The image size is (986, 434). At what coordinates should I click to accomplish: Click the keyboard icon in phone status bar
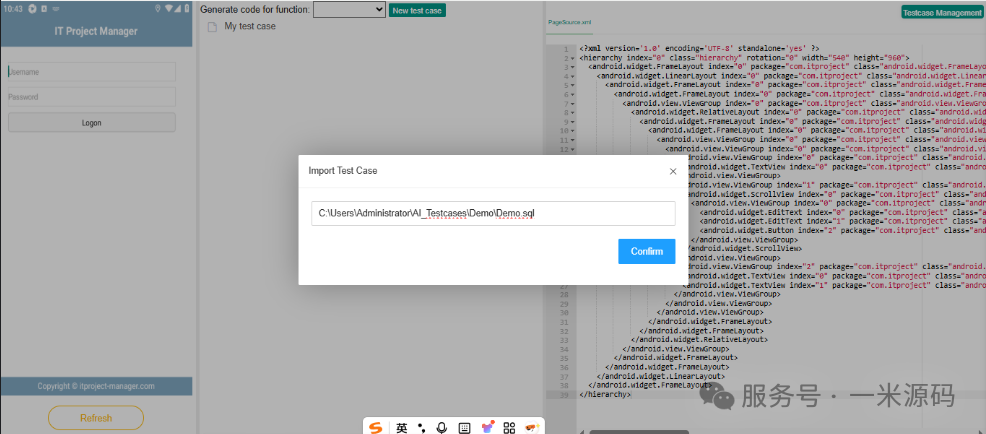point(55,9)
